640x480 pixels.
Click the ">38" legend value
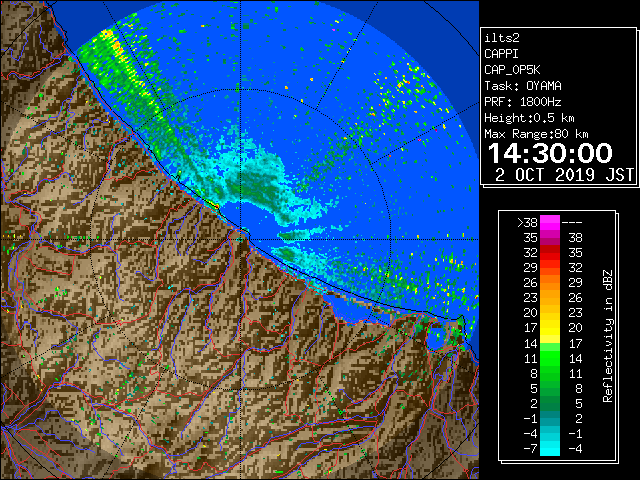527,222
